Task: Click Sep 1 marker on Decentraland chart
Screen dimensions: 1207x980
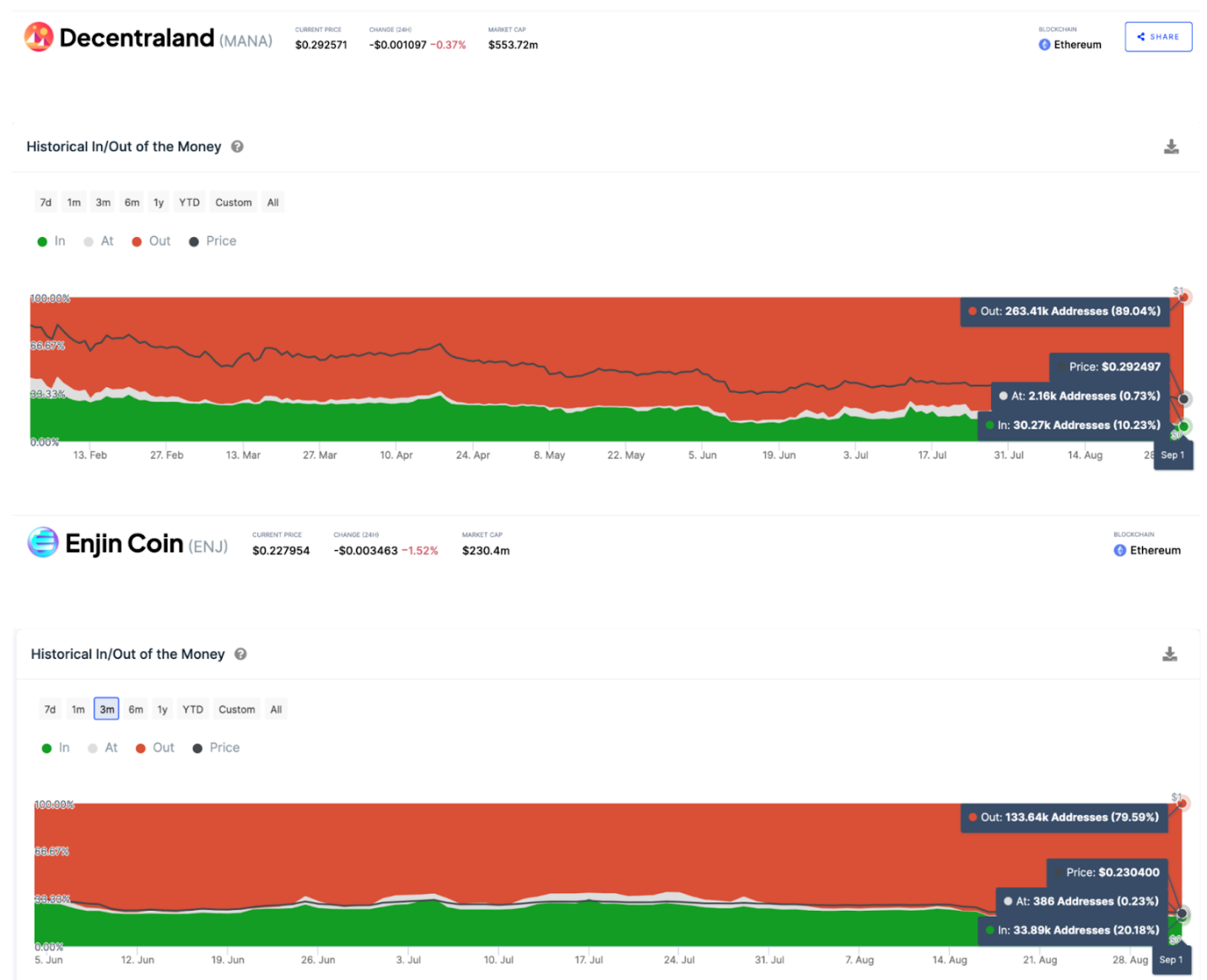Action: click(x=1173, y=455)
